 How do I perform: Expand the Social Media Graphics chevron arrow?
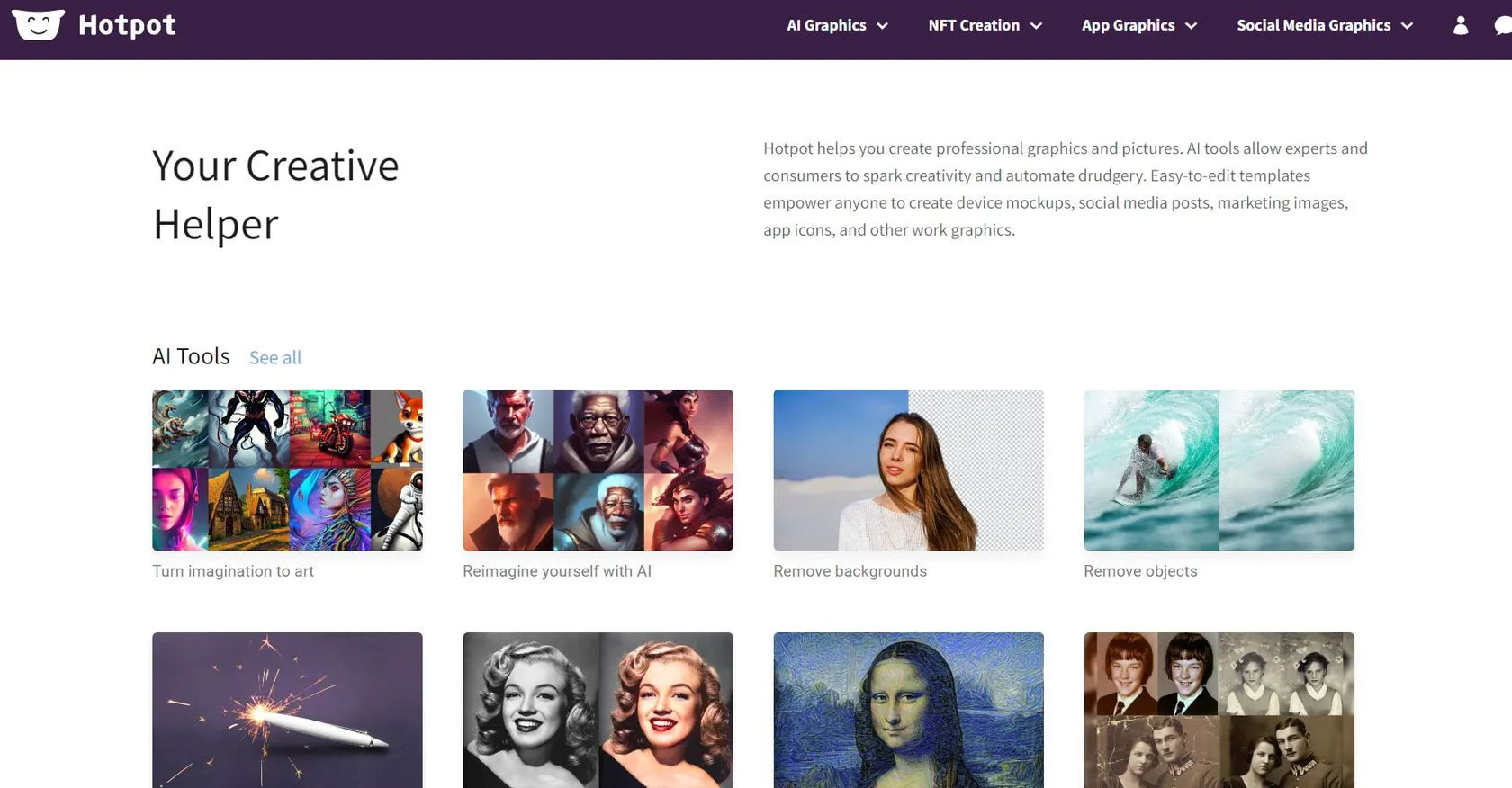point(1407,26)
